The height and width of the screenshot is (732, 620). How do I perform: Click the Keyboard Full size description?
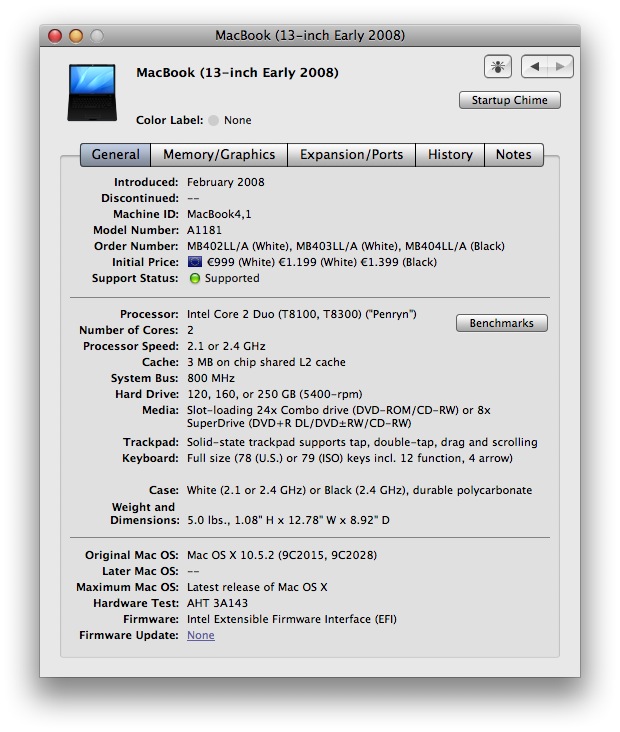(350, 458)
